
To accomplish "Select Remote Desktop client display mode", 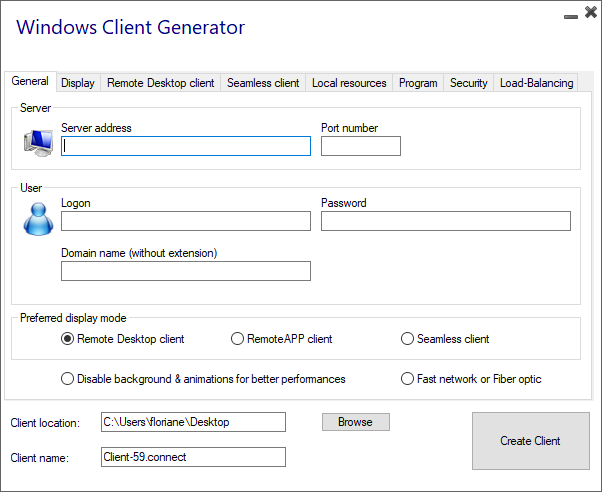I will pos(68,339).
